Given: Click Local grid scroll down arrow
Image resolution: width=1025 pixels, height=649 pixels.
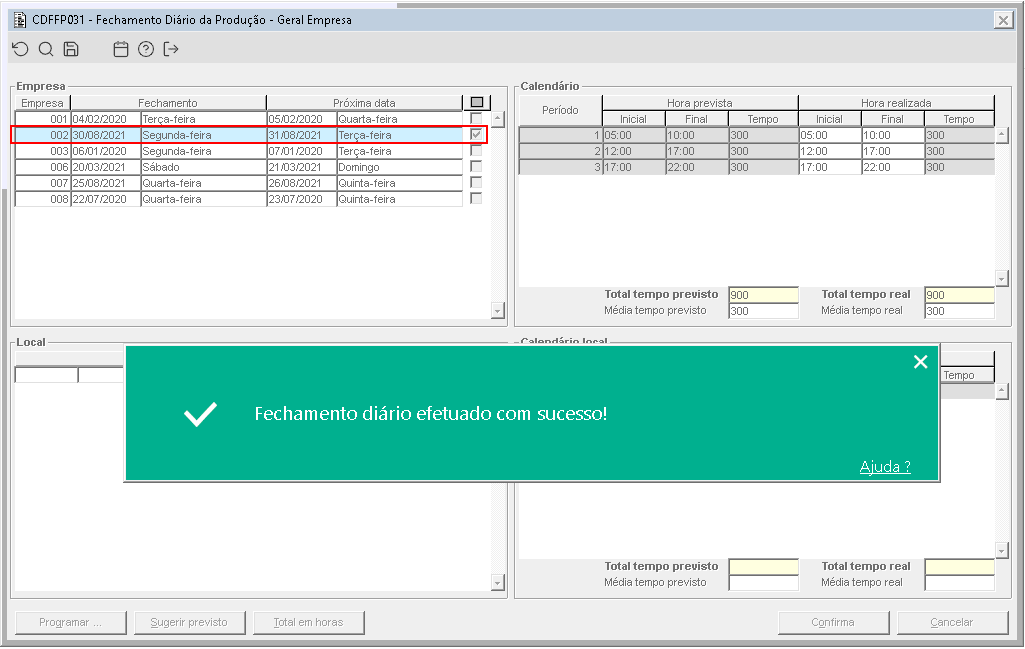Looking at the screenshot, I should pyautogui.click(x=497, y=582).
